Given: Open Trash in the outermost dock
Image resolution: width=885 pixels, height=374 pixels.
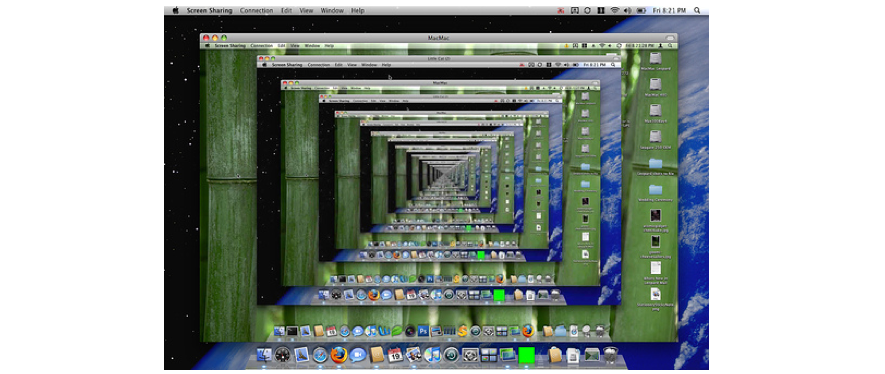Looking at the screenshot, I should tap(610, 355).
